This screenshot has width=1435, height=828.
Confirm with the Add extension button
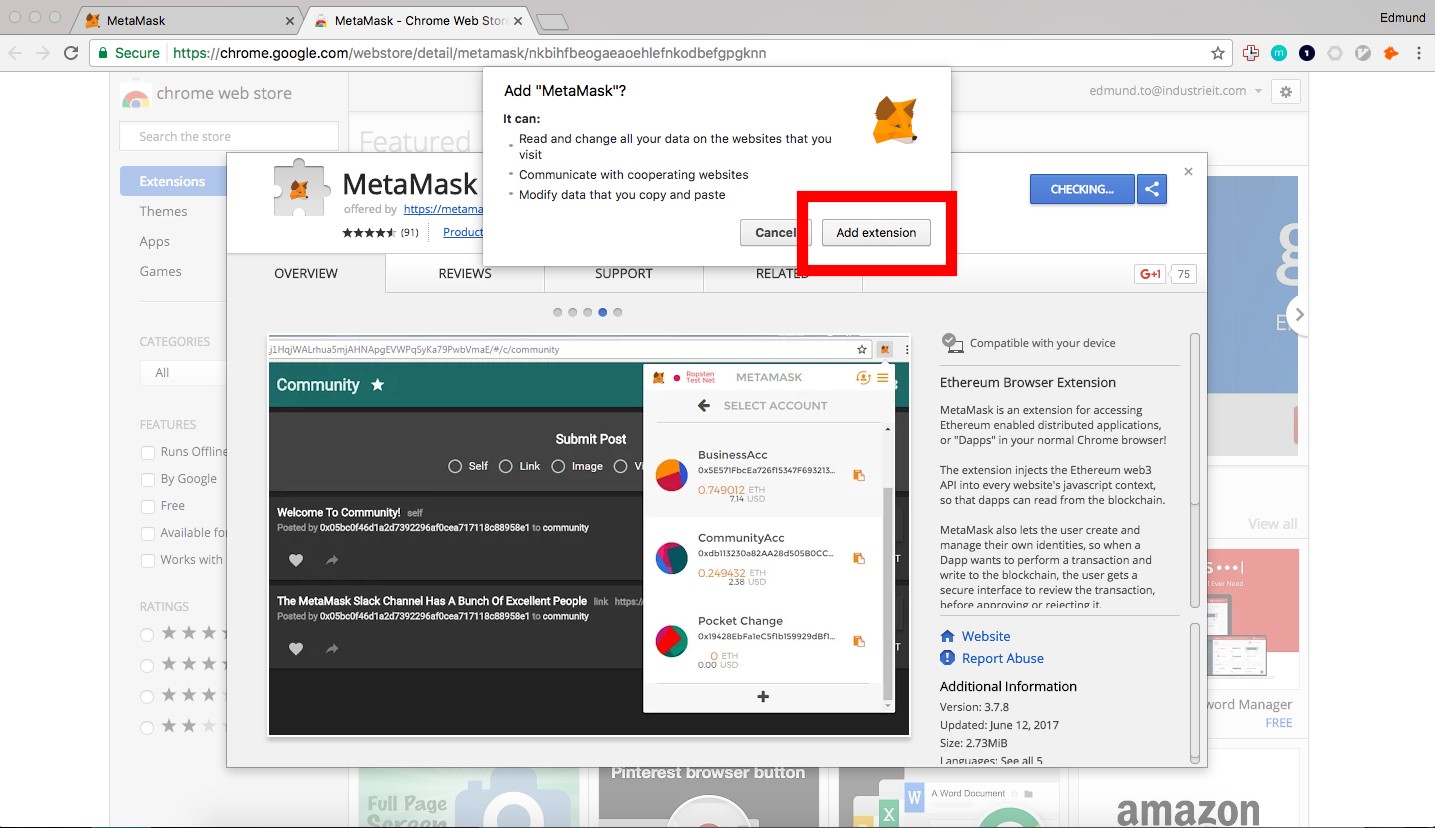pos(876,233)
